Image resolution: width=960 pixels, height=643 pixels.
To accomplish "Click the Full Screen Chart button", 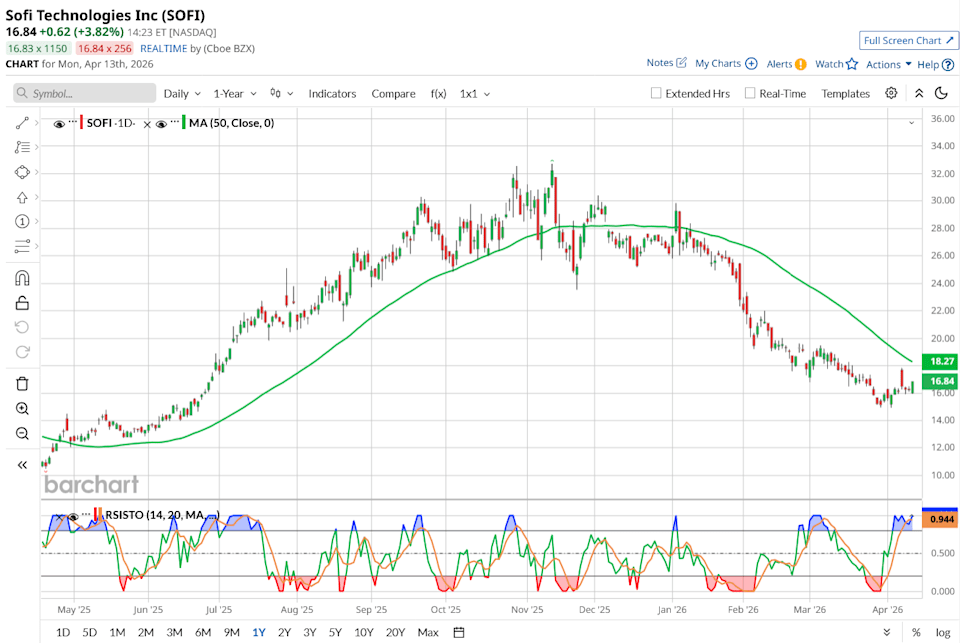I will [906, 40].
